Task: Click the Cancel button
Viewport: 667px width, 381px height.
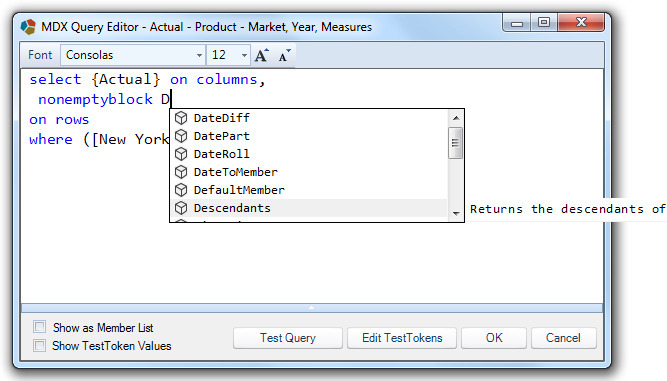Action: pos(563,338)
